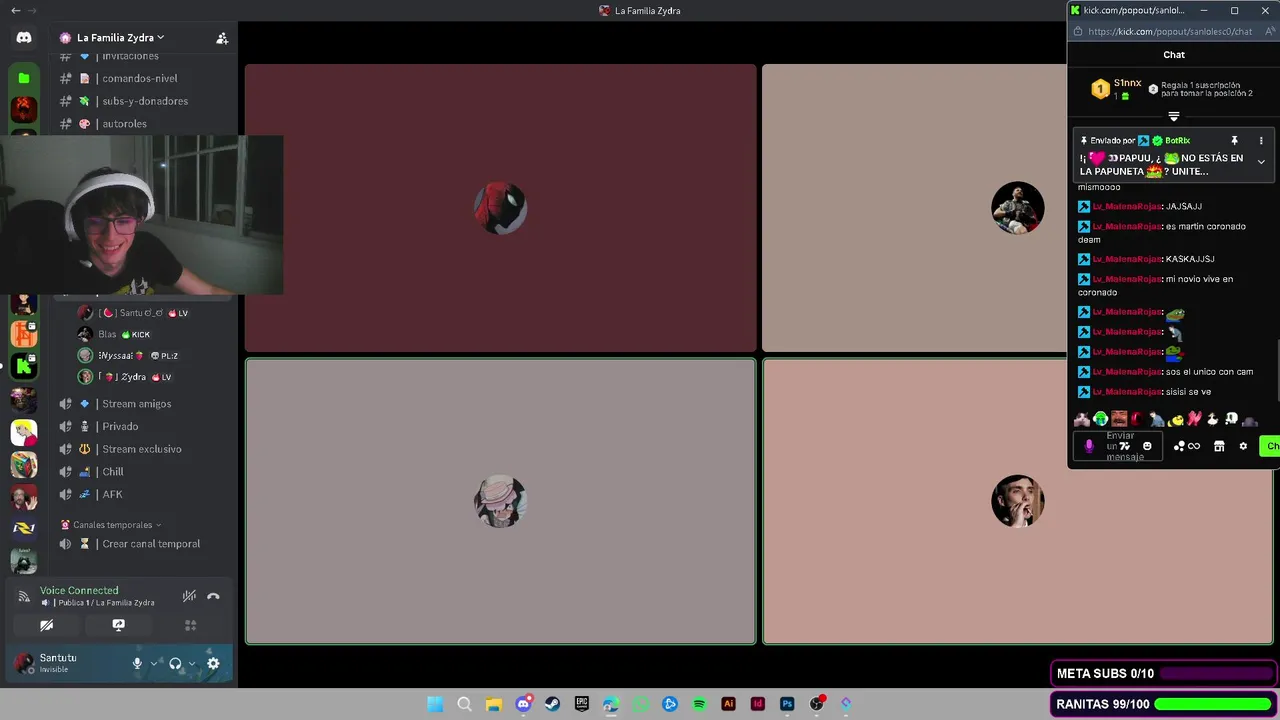1280x720 pixels.
Task: Open Discord direct messages home icon
Action: (x=24, y=38)
